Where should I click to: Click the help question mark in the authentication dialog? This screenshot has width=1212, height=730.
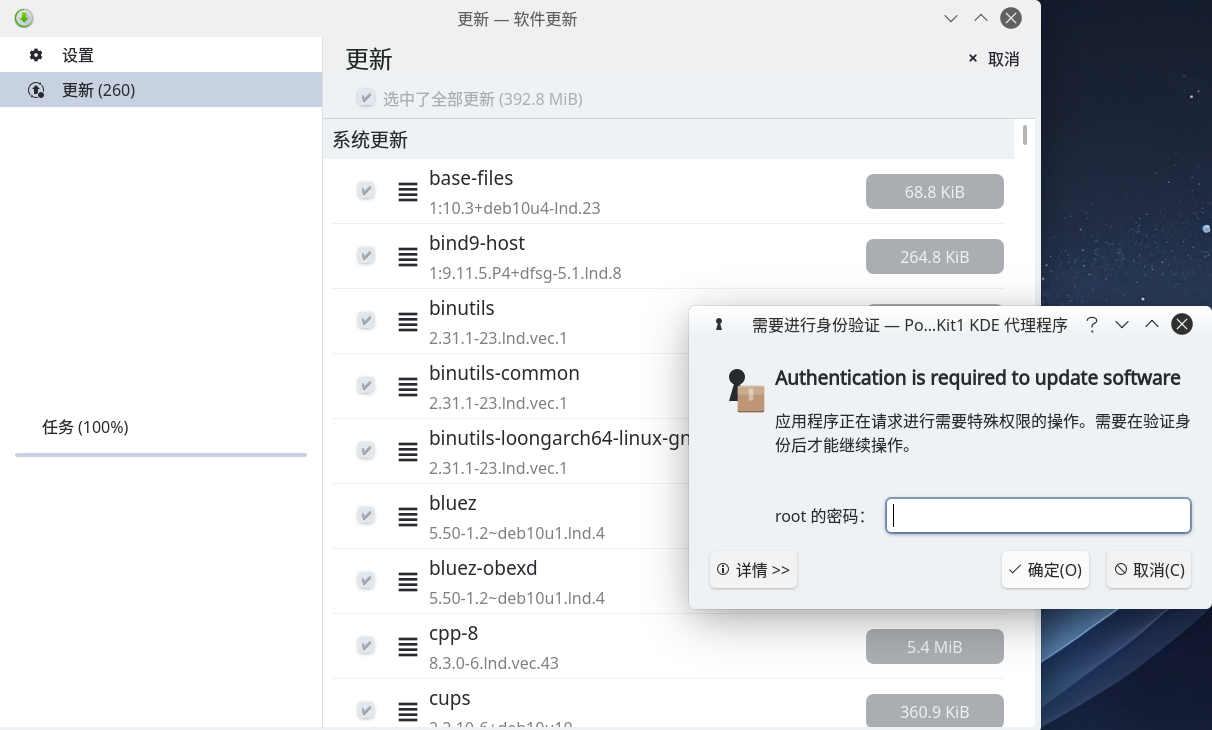point(1092,324)
